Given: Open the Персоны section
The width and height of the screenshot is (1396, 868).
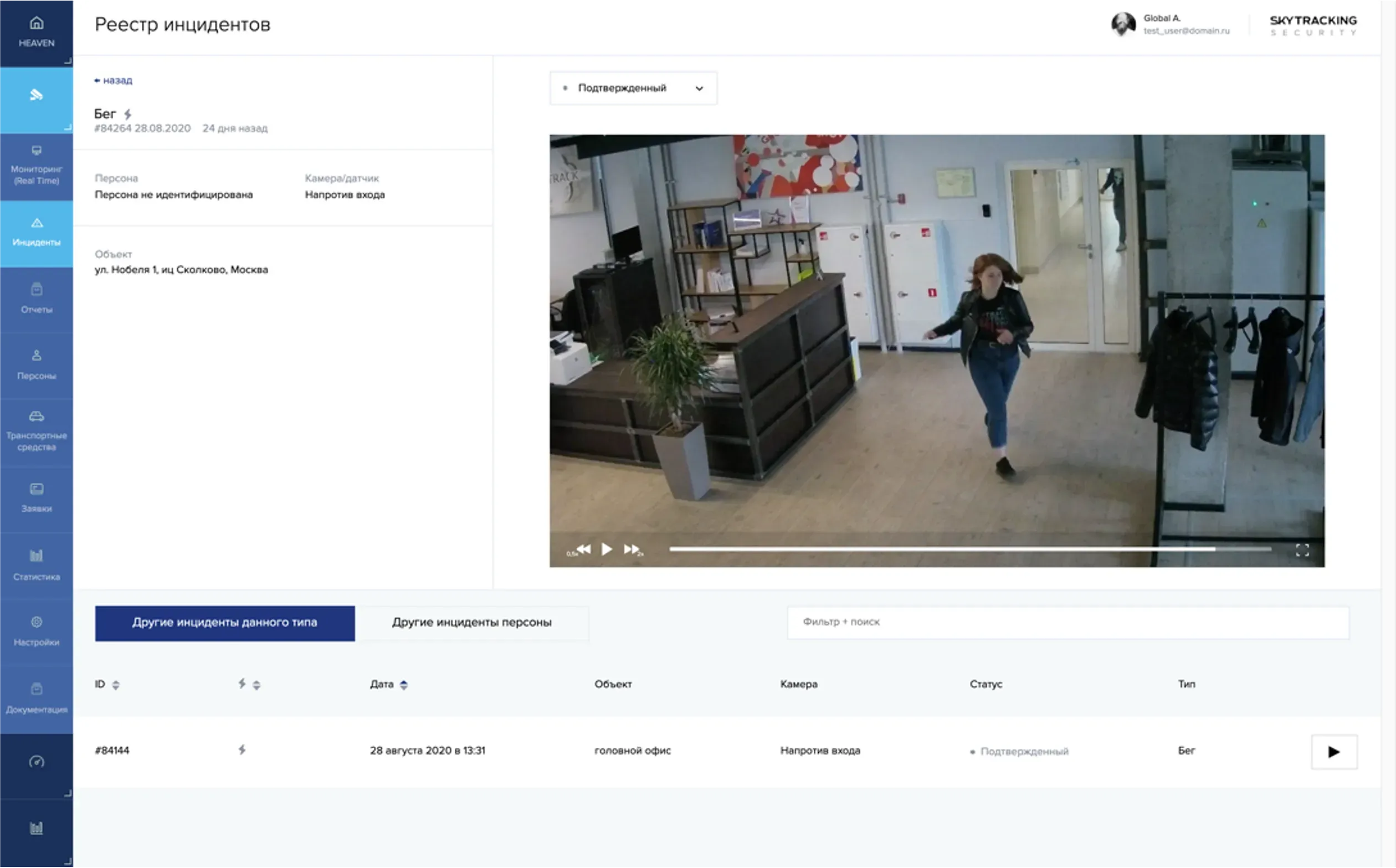Looking at the screenshot, I should (36, 366).
